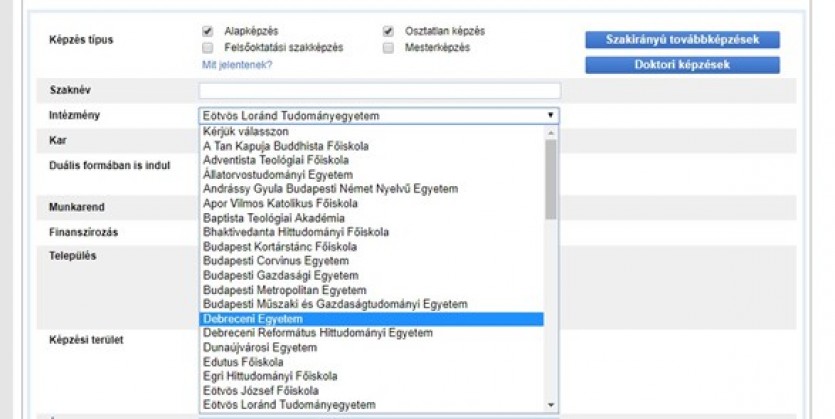Select Dunaújvárosi Egyetem

click(x=372, y=348)
